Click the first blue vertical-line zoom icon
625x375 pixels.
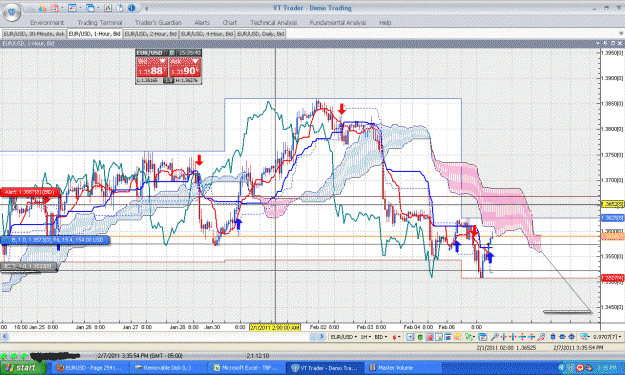[x=503, y=337]
